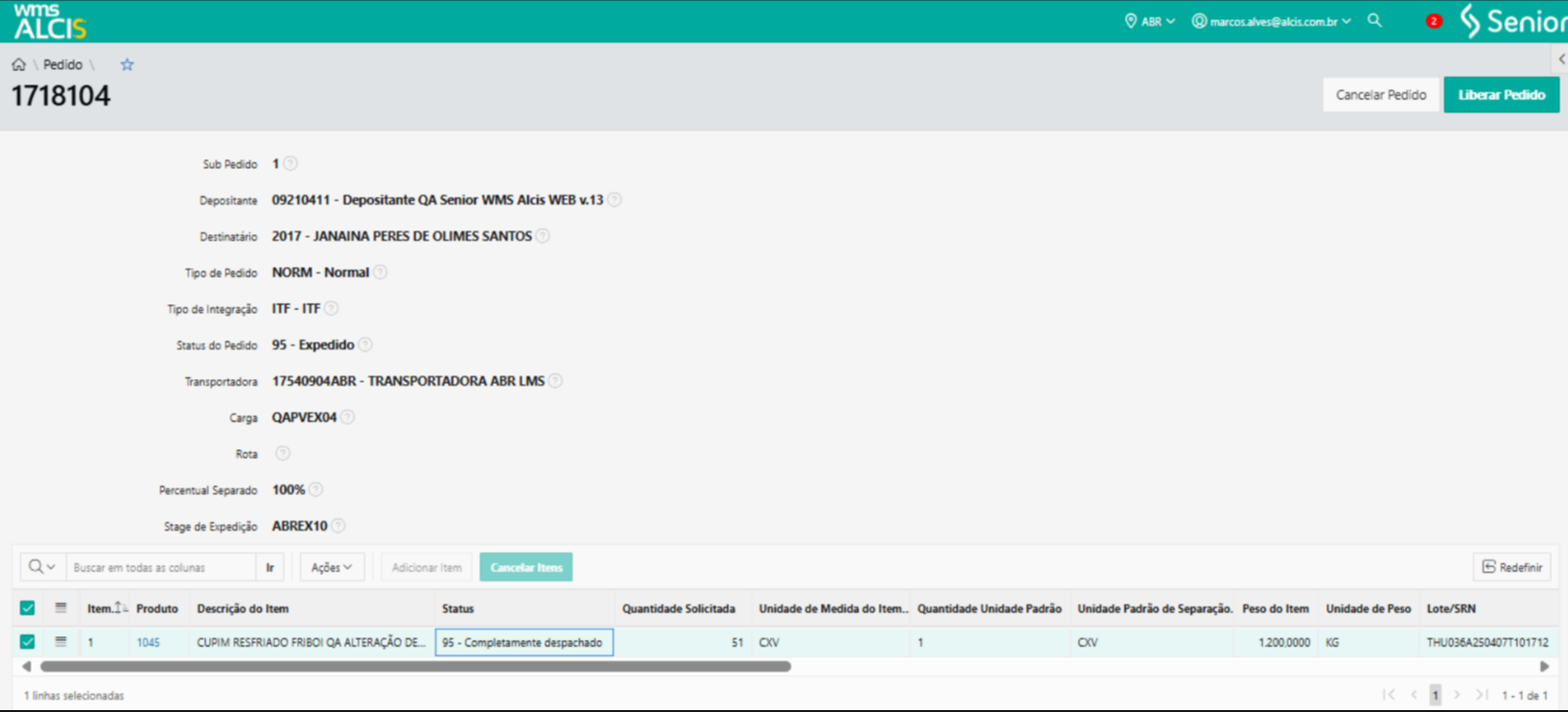Click the grid horizontal scrollbar

415,666
